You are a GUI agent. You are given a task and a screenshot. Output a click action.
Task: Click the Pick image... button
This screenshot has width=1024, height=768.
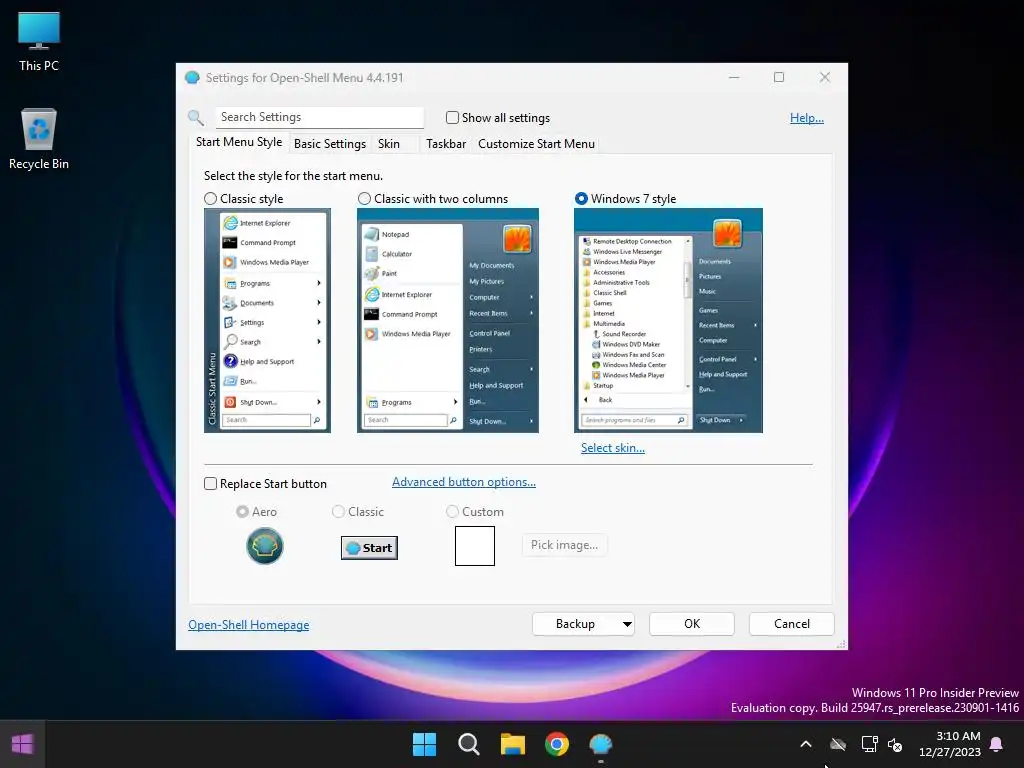[564, 545]
